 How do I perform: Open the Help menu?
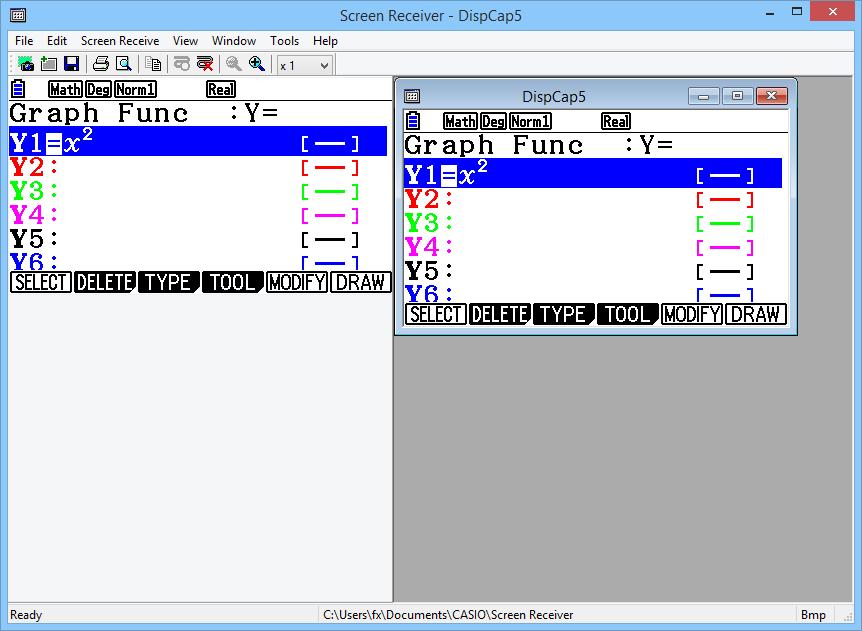(x=325, y=41)
